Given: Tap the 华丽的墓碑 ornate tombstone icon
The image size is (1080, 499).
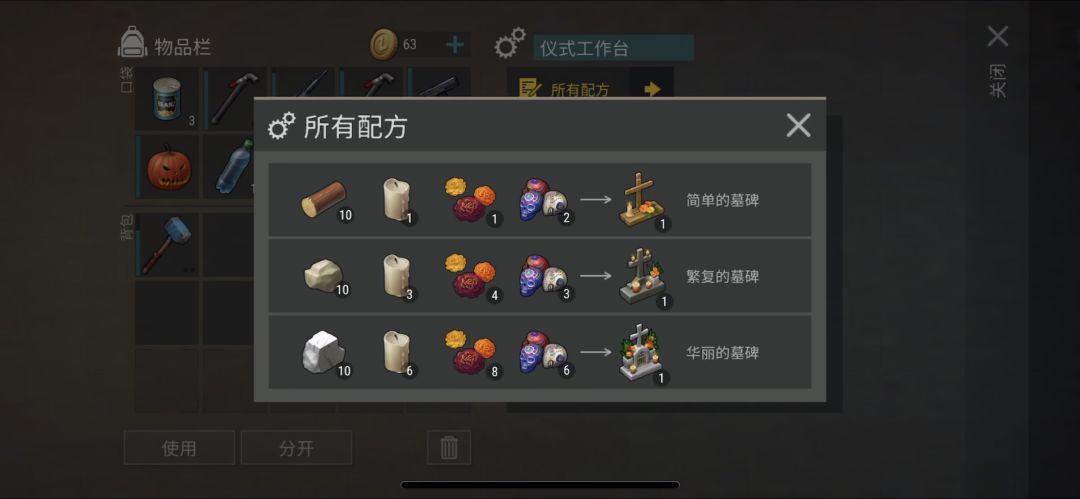Looking at the screenshot, I should [x=641, y=352].
